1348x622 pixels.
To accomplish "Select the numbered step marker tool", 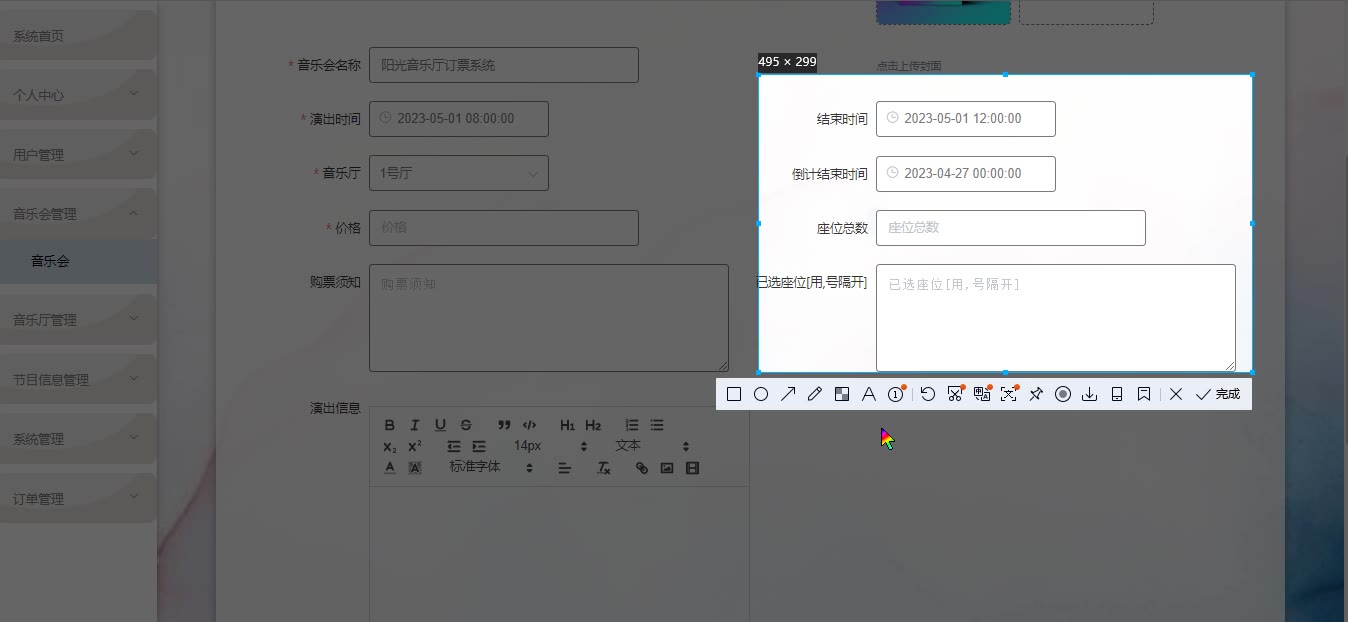I will click(x=896, y=394).
